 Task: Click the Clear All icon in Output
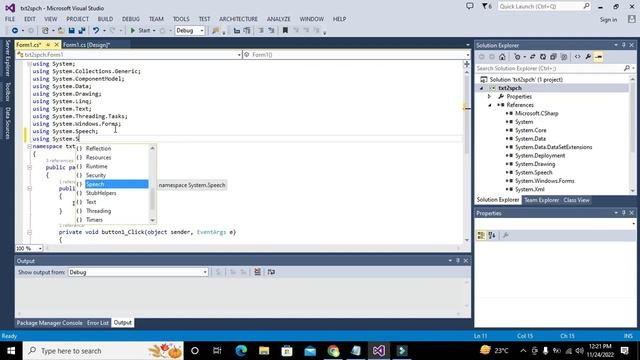(x=258, y=272)
